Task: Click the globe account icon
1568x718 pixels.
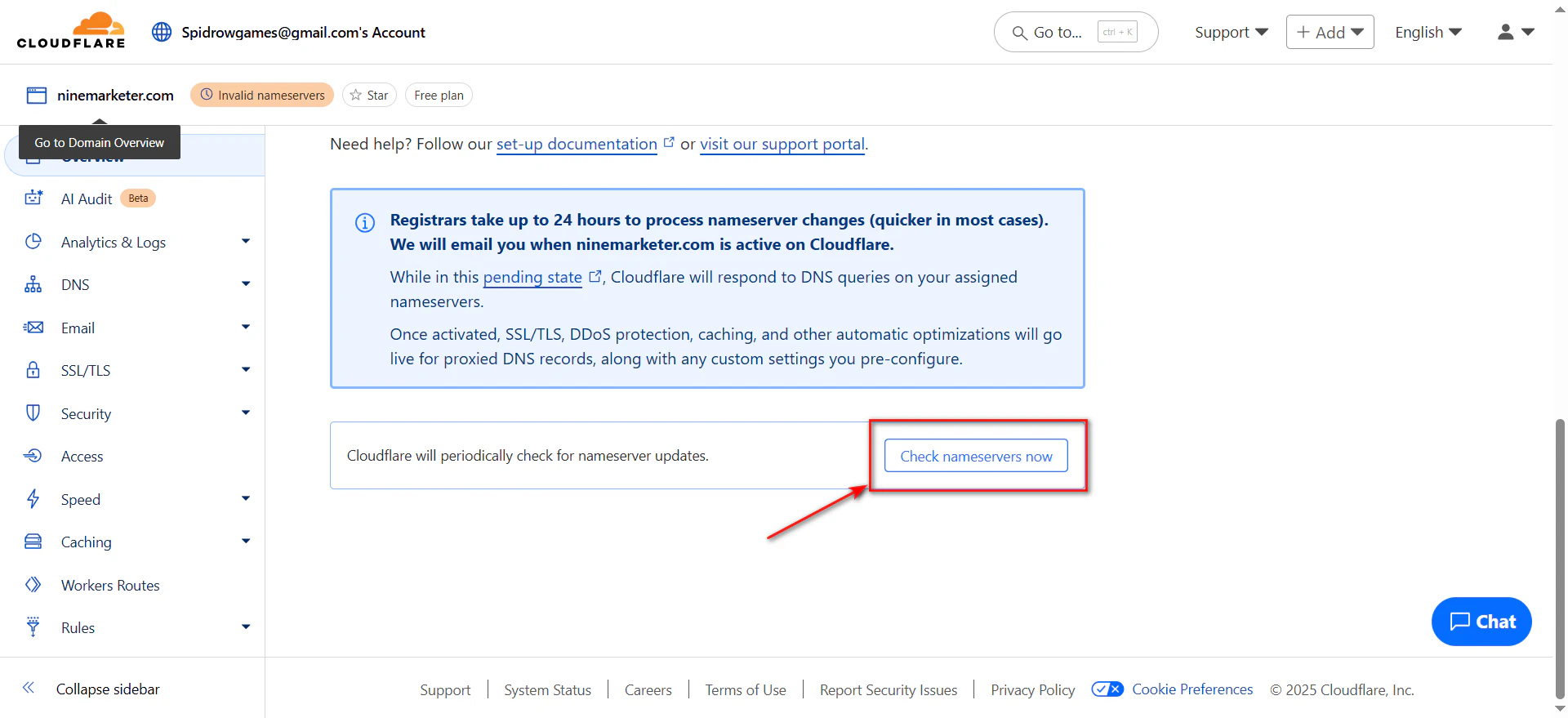Action: click(162, 32)
